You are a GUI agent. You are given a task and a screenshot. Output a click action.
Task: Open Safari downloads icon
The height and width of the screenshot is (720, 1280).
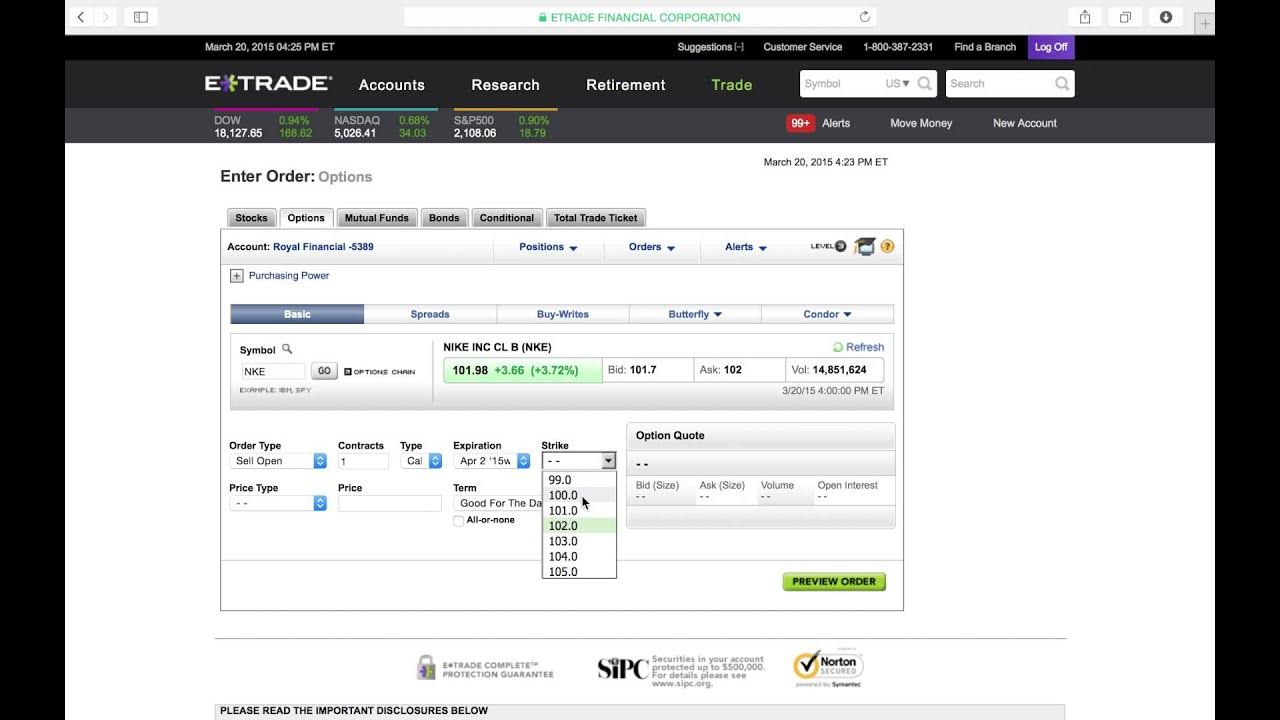pos(1166,17)
